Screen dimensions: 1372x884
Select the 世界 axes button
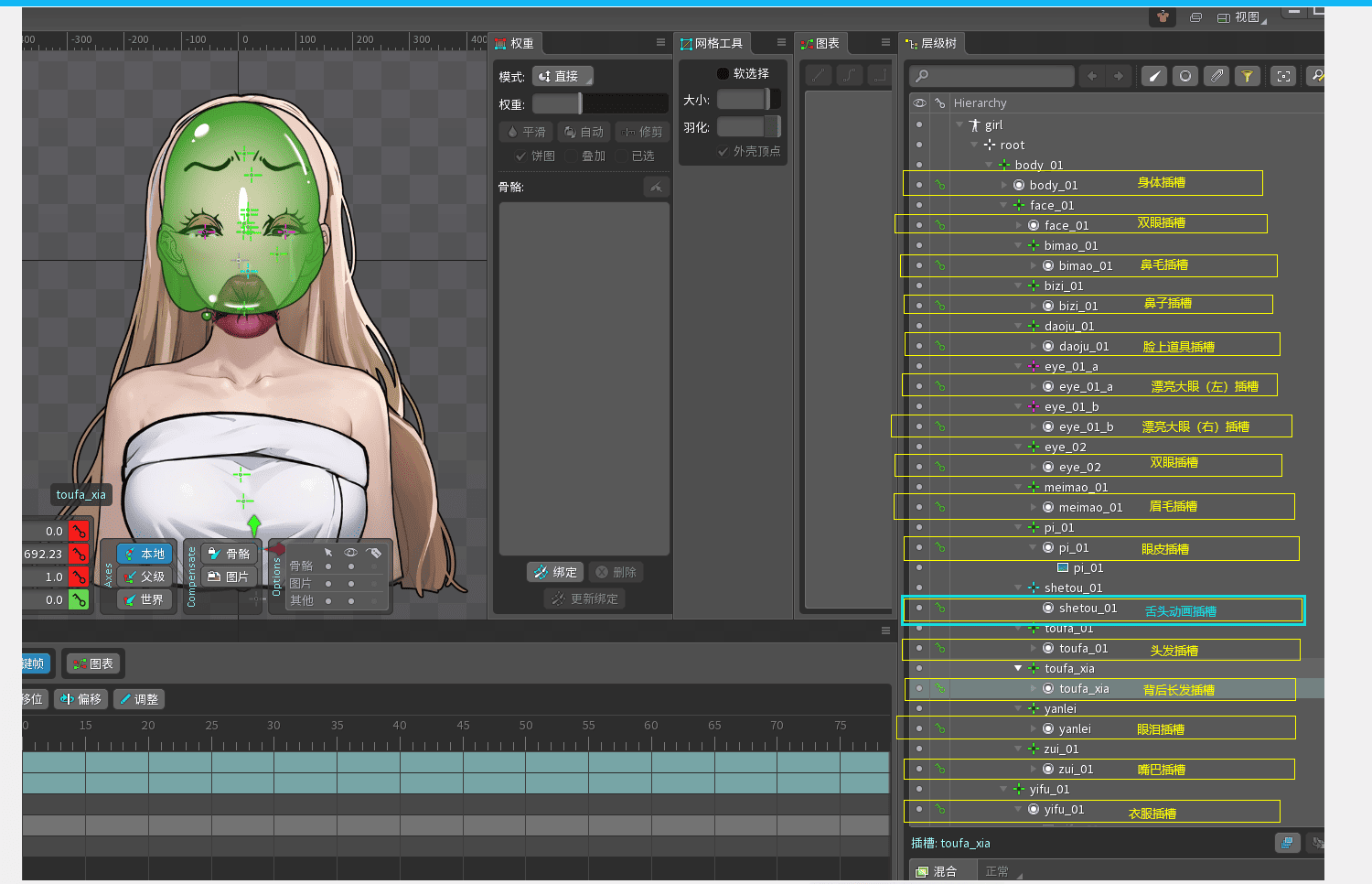pyautogui.click(x=145, y=599)
